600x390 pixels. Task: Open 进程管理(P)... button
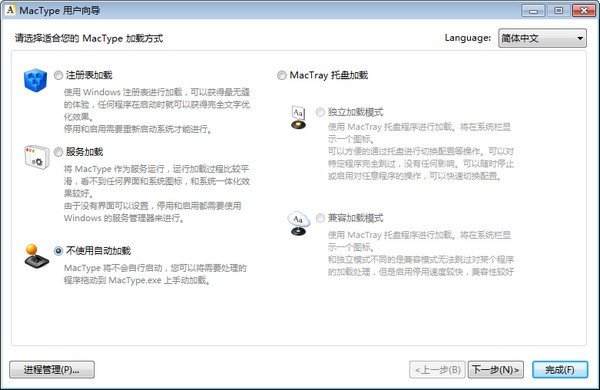coord(52,370)
